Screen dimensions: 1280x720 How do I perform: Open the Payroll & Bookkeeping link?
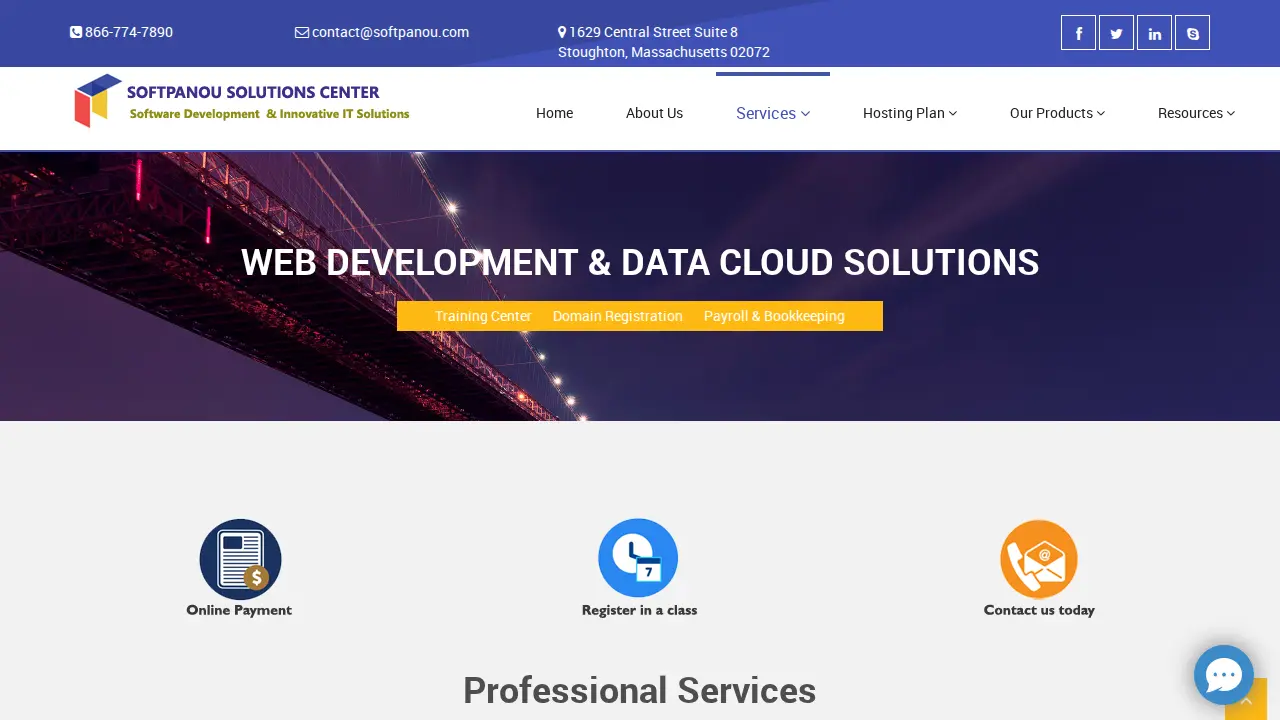[x=774, y=316]
